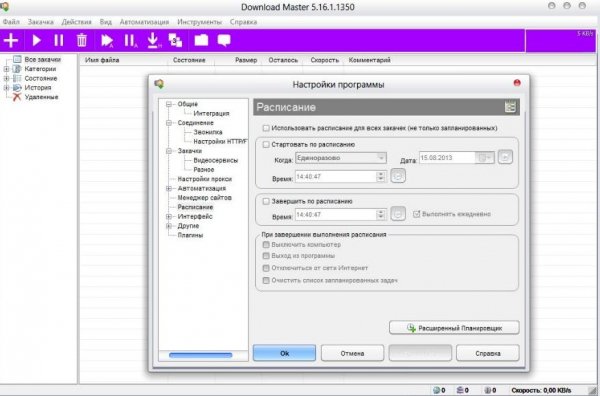
Task: Open the Инструменты menu
Action: coord(199,22)
